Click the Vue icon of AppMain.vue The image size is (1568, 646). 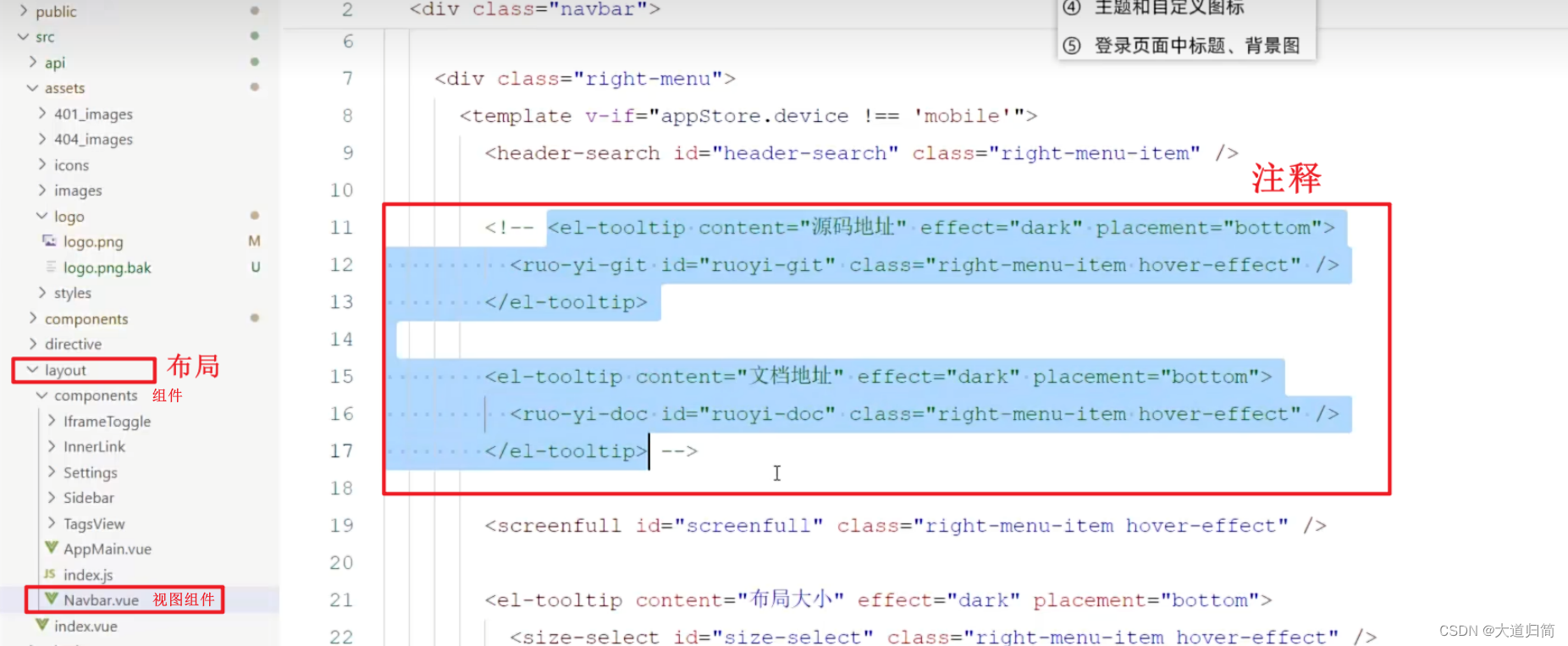52,548
